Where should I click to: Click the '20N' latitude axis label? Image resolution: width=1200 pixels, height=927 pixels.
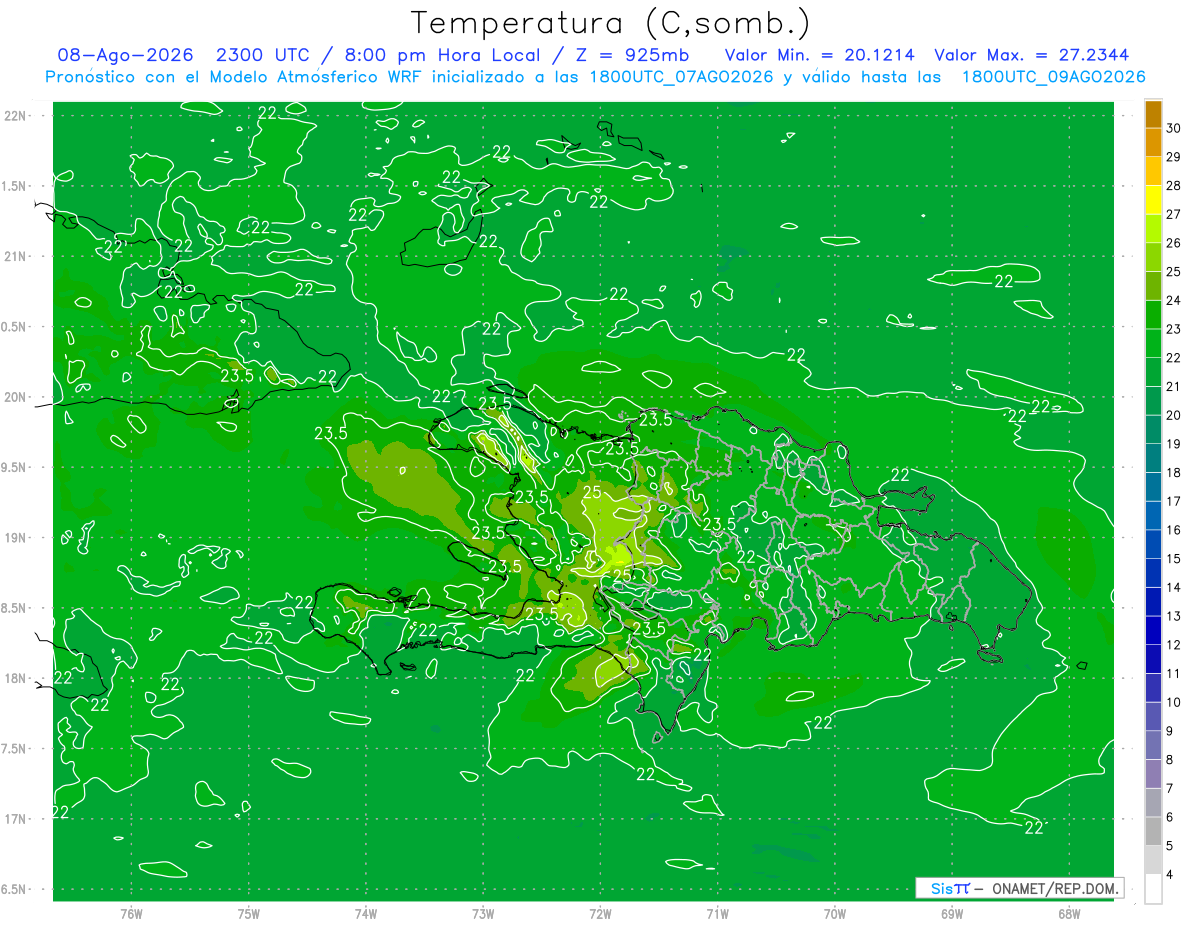(x=16, y=397)
